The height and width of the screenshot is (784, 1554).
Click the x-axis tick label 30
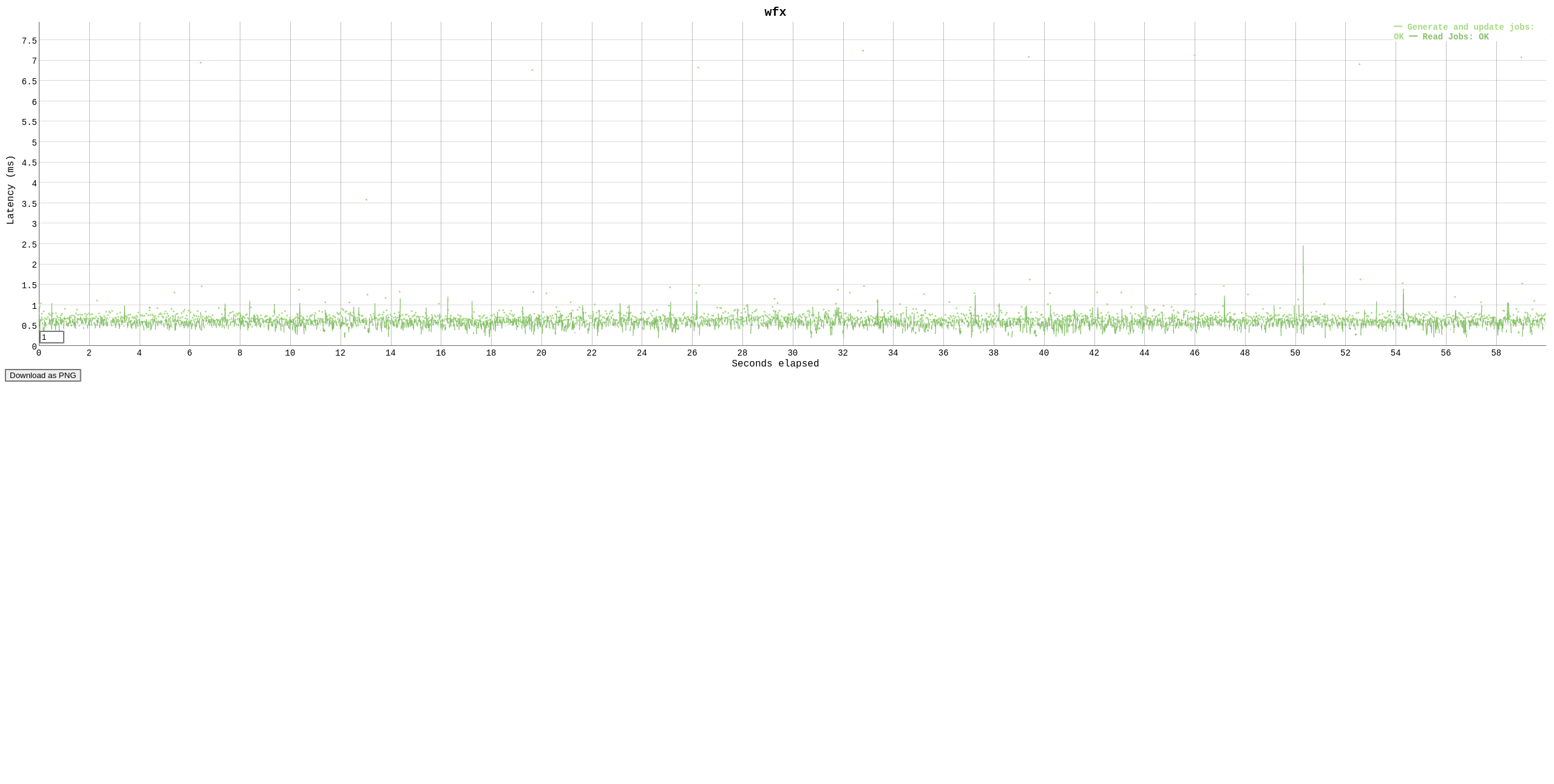tap(793, 353)
